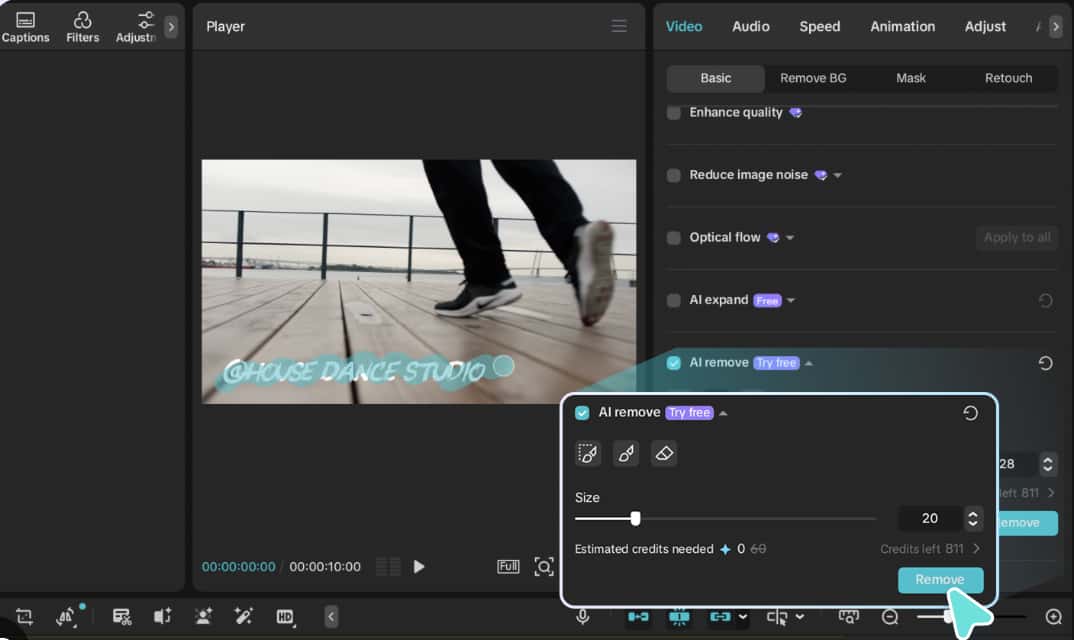Click the timeline zoom slider

pyautogui.click(x=971, y=617)
